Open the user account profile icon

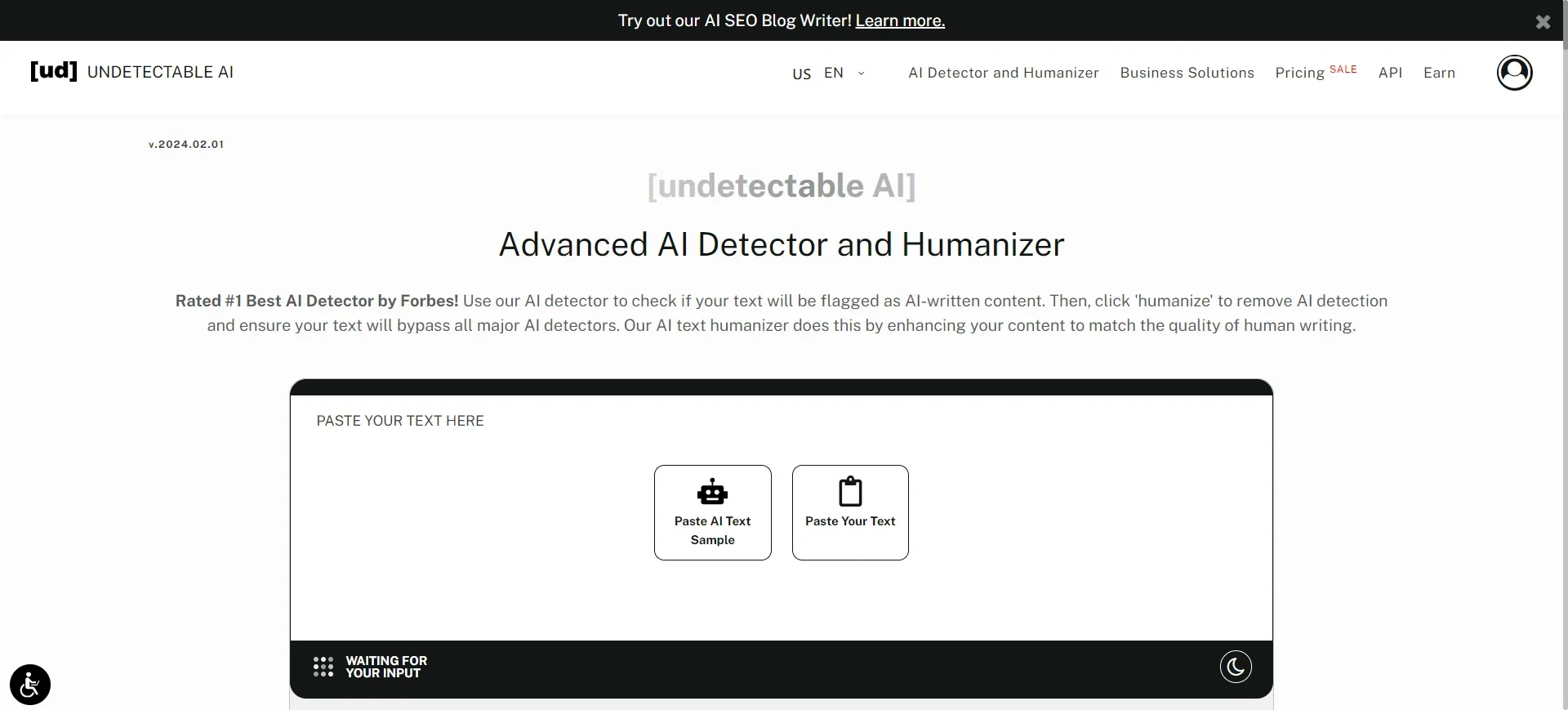coord(1514,73)
